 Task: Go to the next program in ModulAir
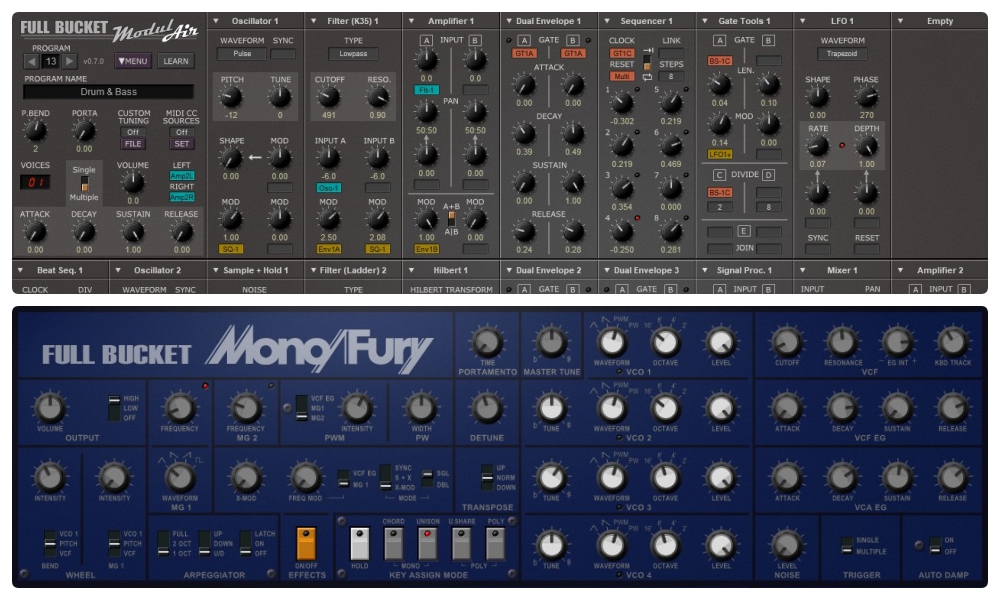70,61
